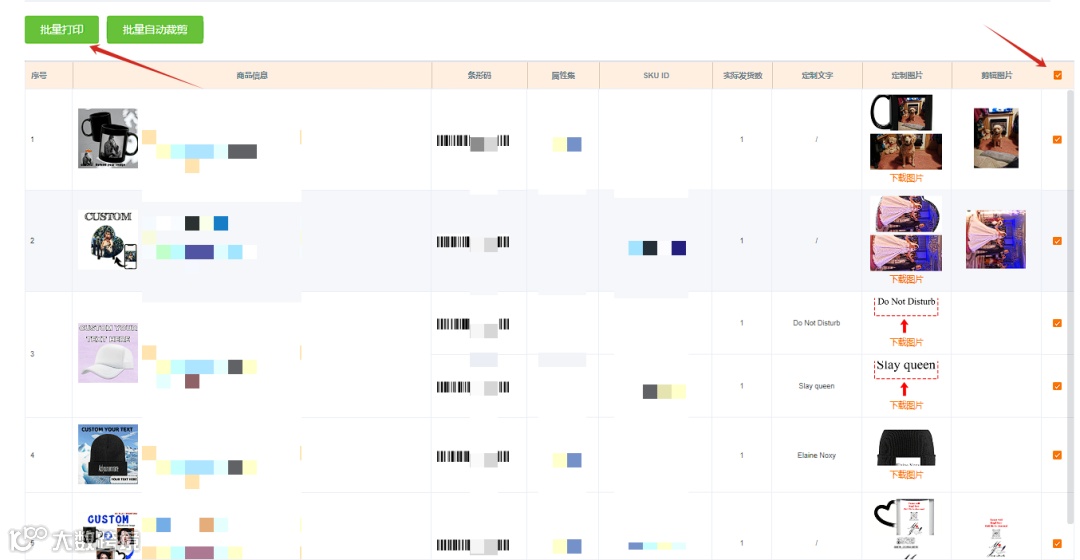Image resolution: width=1080 pixels, height=560 pixels.
Task: Open the black mugs product thumbnail in row 1
Action: 108,138
